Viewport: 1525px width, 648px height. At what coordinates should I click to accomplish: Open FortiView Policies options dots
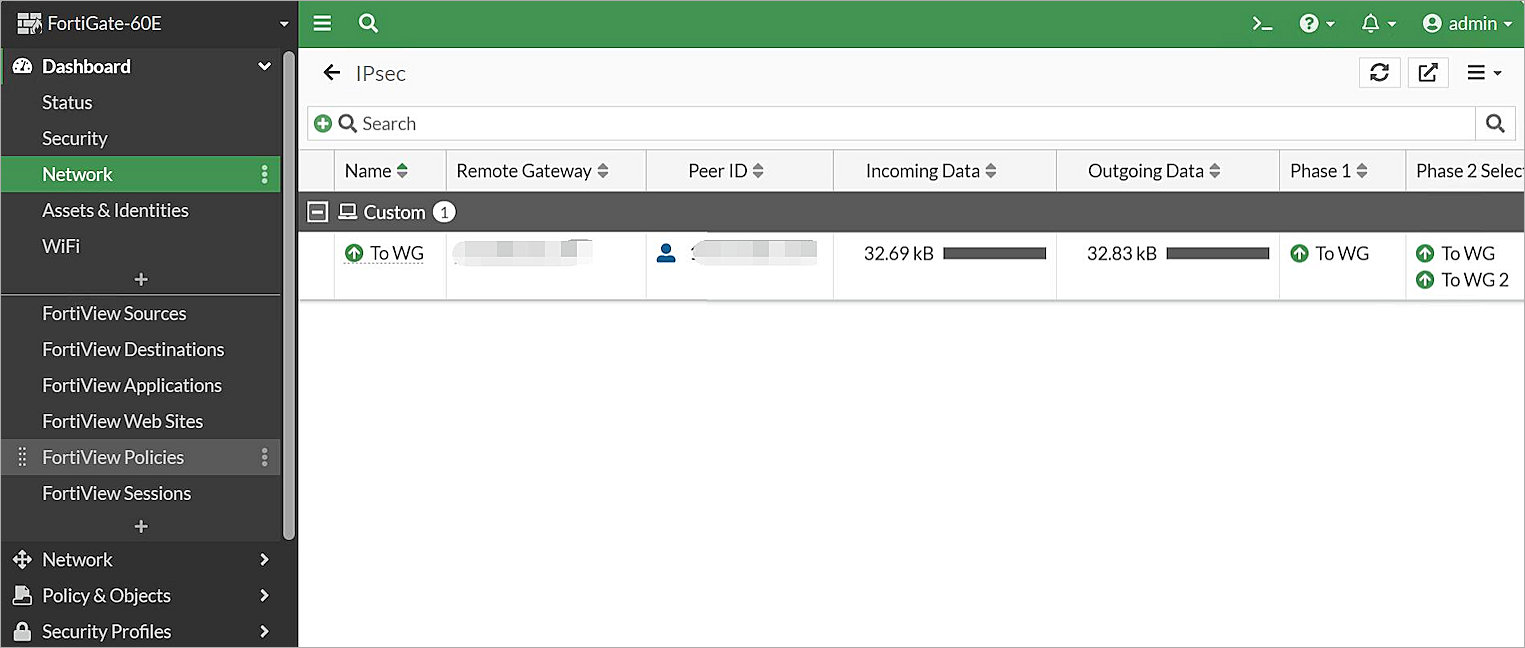tap(264, 457)
